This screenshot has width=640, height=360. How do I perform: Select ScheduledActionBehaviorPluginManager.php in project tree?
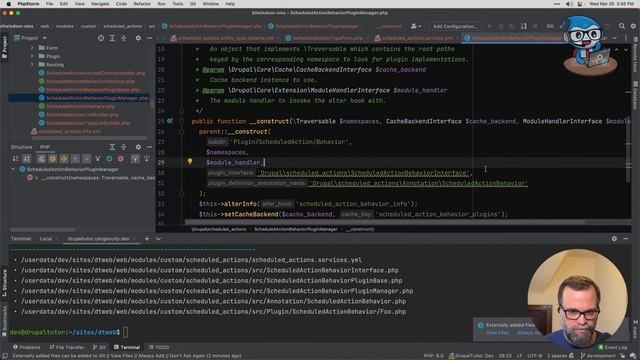click(x=97, y=98)
